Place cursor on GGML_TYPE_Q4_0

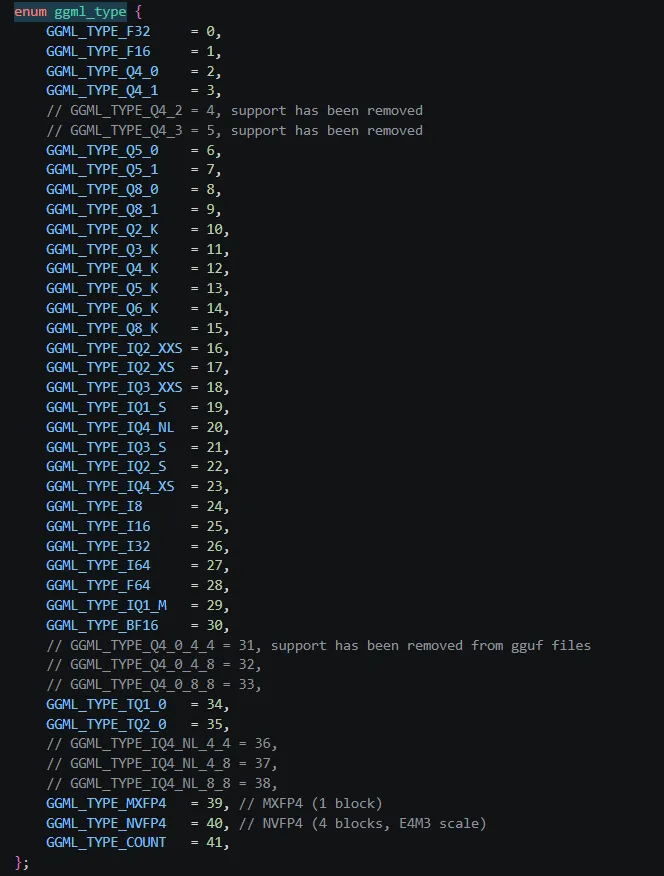tap(102, 72)
